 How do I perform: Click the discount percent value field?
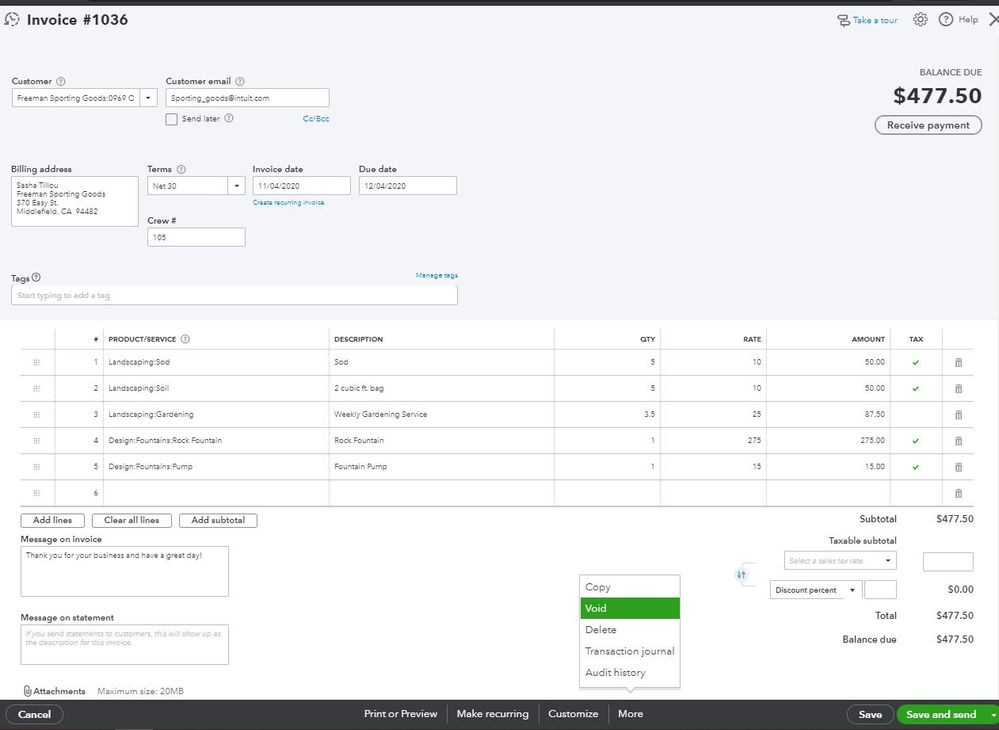coord(880,590)
